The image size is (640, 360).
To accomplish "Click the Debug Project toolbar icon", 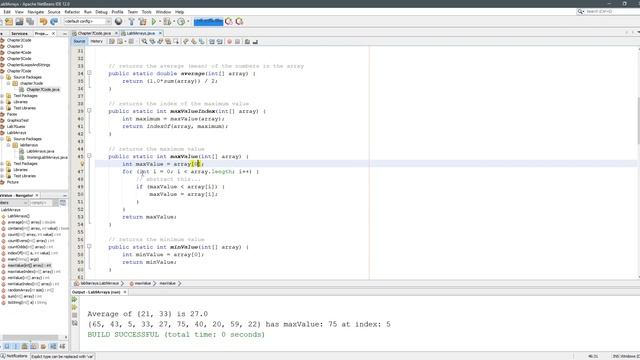I will (167, 21).
